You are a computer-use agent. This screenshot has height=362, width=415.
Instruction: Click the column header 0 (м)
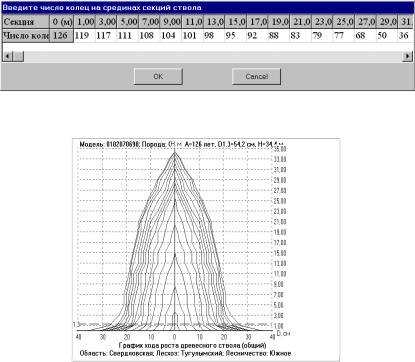pos(62,22)
